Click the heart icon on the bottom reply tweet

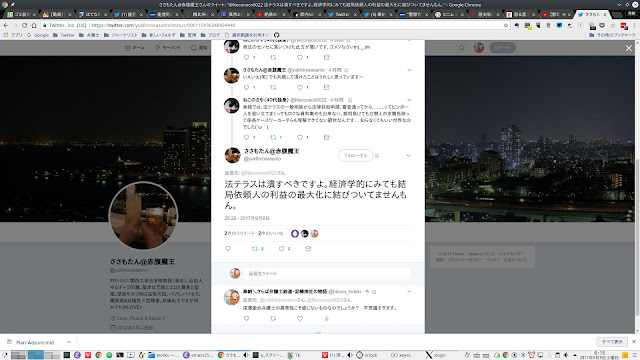[x=300, y=318]
